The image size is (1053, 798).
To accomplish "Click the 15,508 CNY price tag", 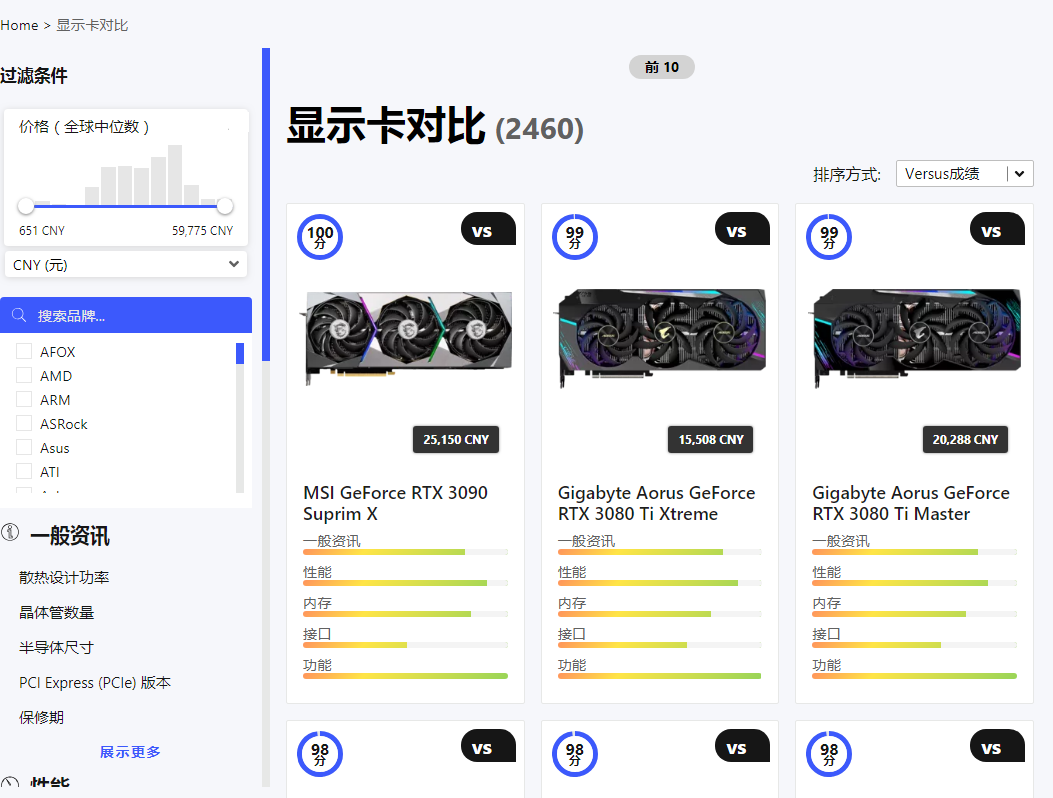I will tap(711, 439).
